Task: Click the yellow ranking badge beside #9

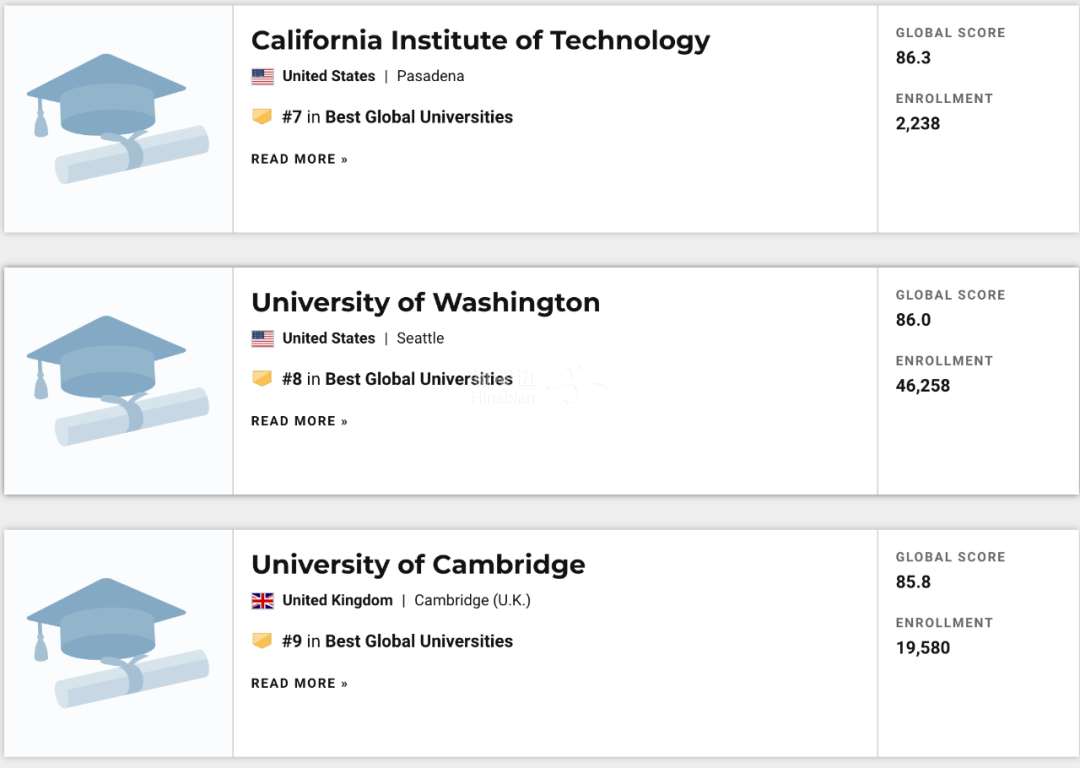Action: pos(262,641)
